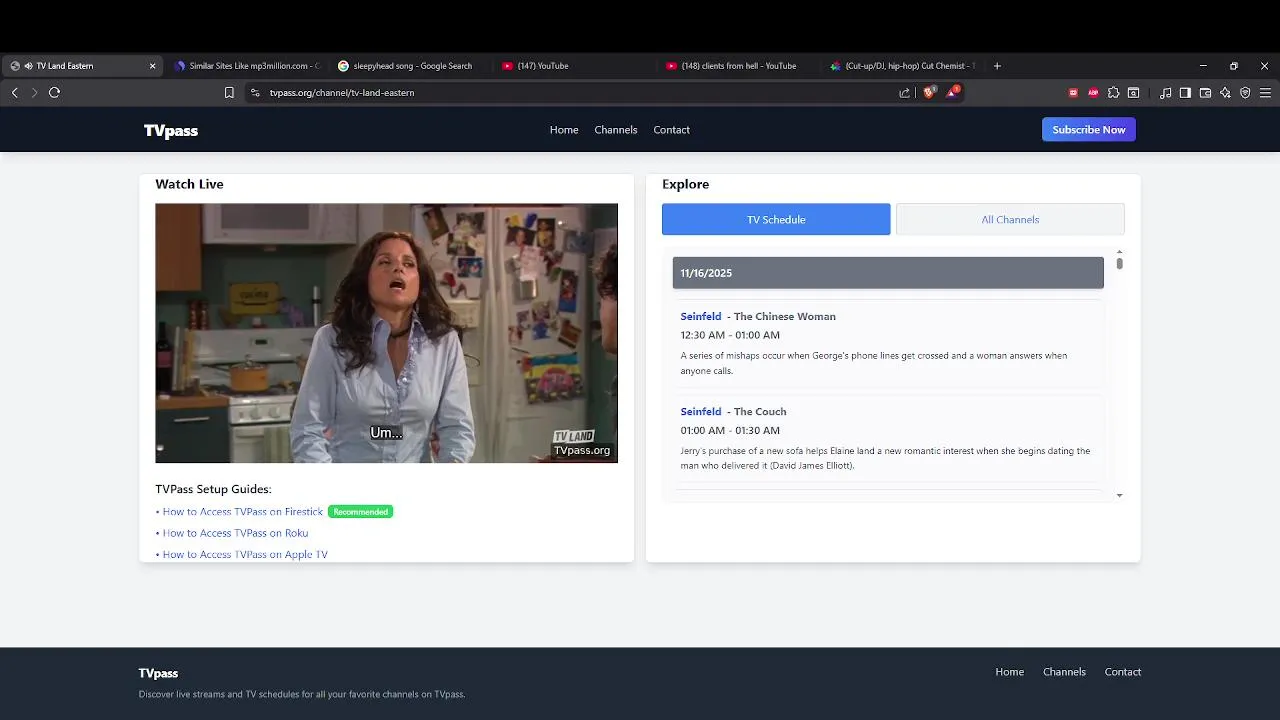The image size is (1280, 720).
Task: Open the Brave Wallet icon
Action: [1205, 92]
